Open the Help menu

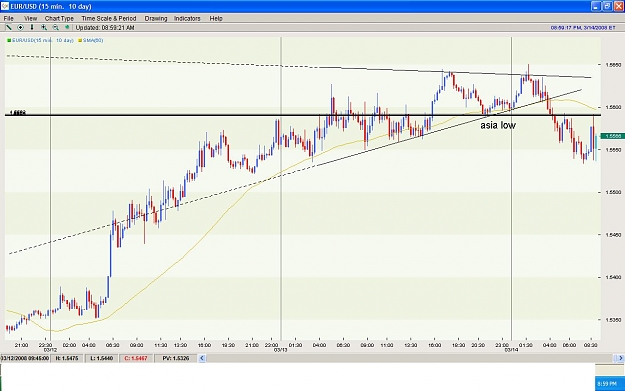pyautogui.click(x=216, y=18)
